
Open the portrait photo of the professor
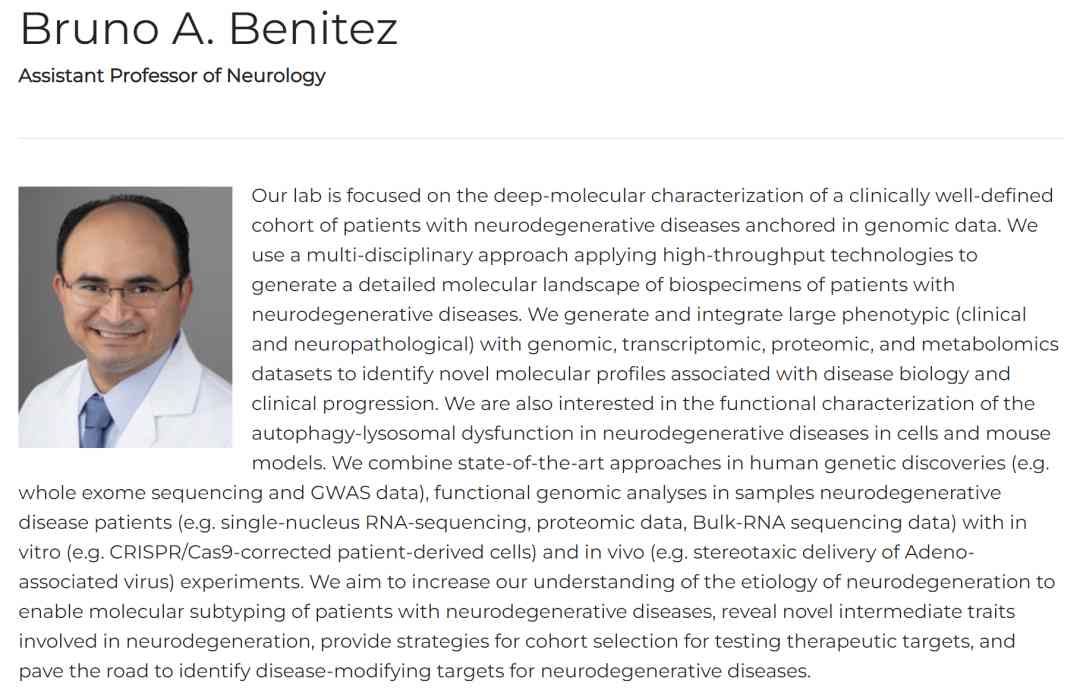125,317
